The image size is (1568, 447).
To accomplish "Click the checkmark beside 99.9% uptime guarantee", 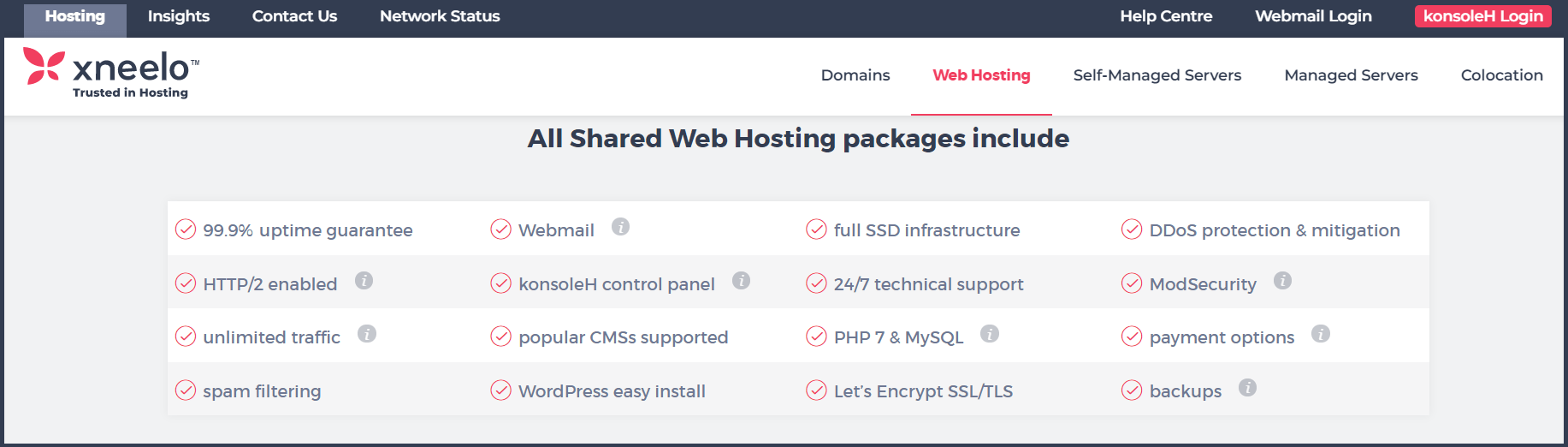I will (x=186, y=229).
